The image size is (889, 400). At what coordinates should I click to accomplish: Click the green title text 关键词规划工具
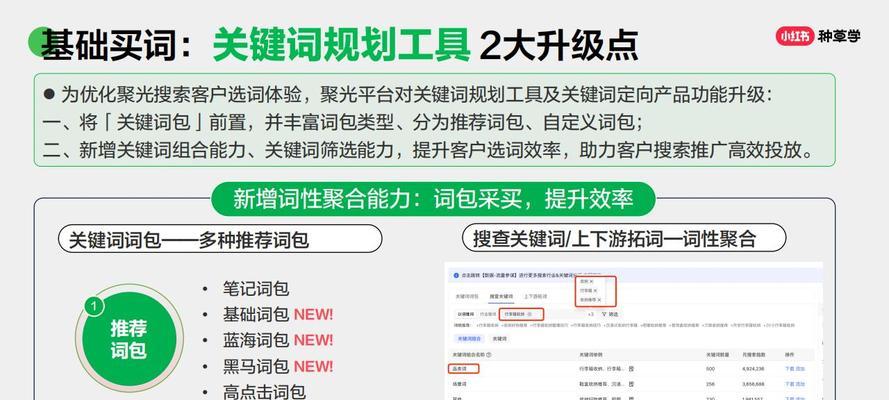pos(341,44)
